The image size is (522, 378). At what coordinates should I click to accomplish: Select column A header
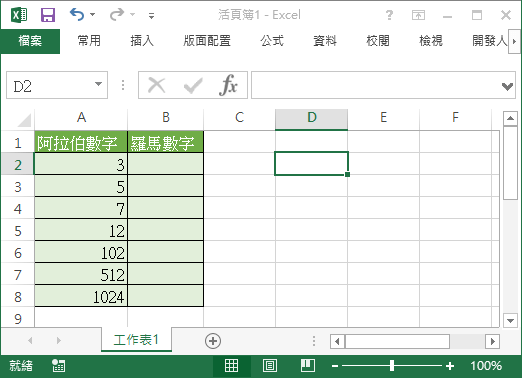tap(81, 118)
